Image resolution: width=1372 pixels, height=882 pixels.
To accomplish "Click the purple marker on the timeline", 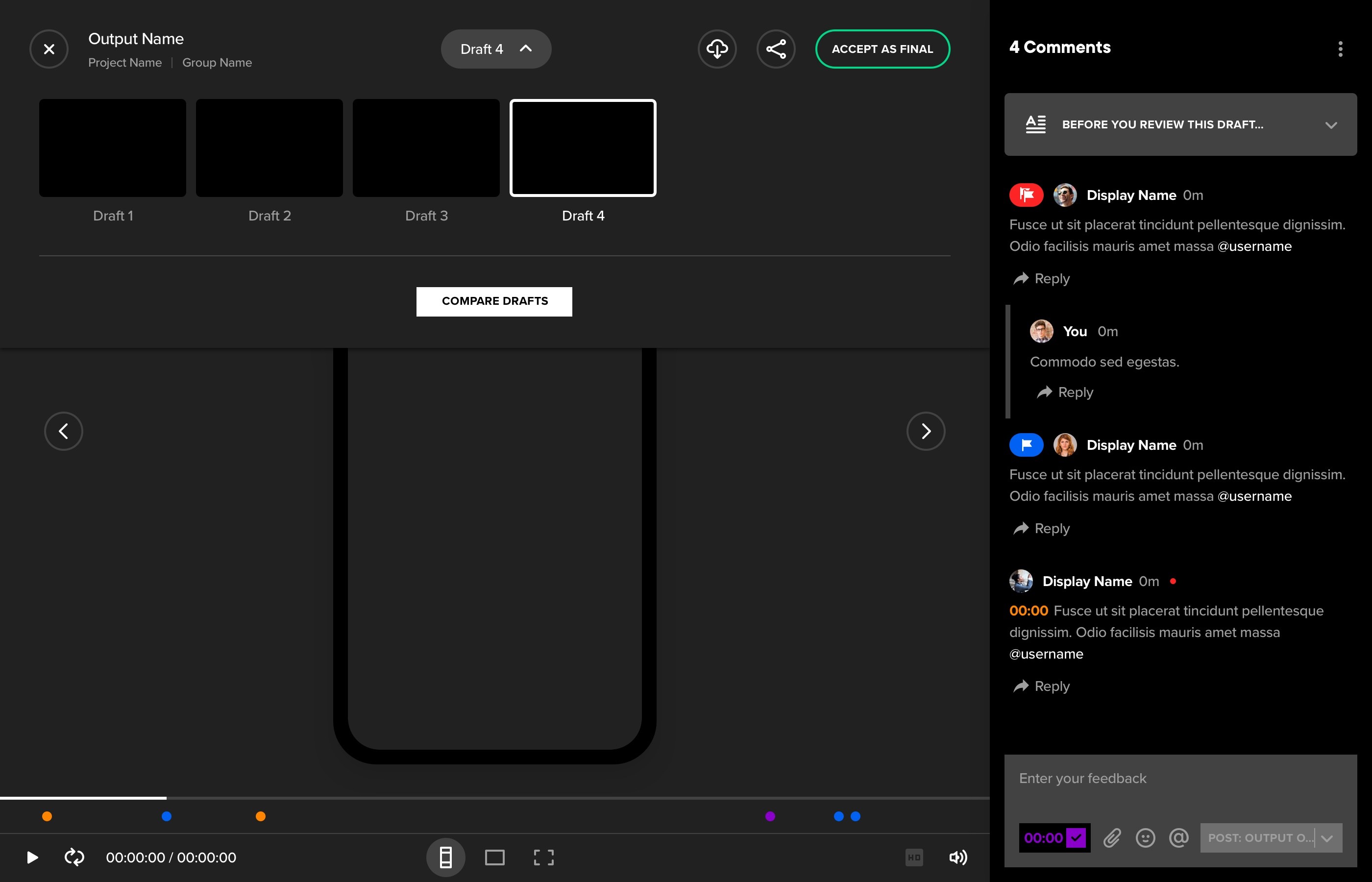I will [770, 816].
